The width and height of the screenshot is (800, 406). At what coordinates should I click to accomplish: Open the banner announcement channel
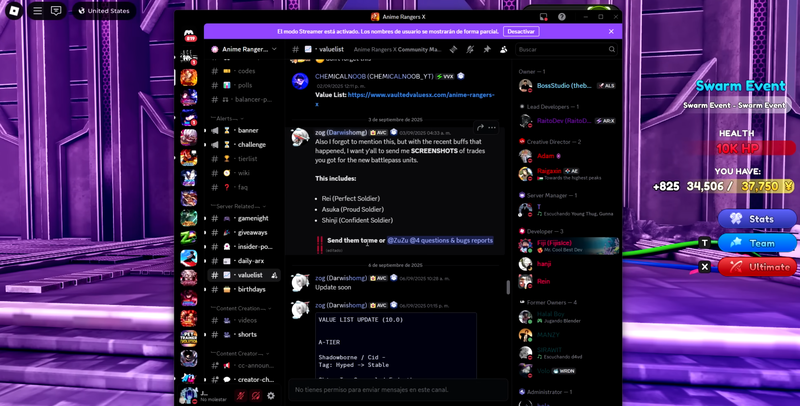[x=244, y=130]
